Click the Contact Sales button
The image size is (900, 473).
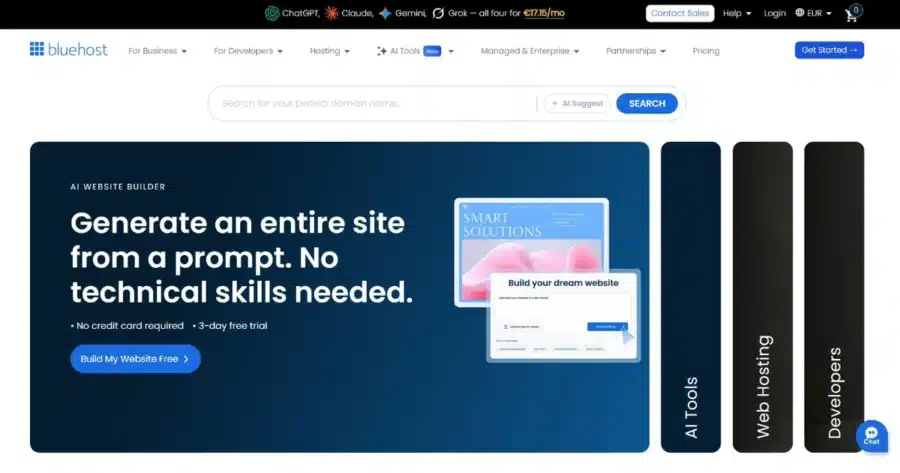coord(680,13)
